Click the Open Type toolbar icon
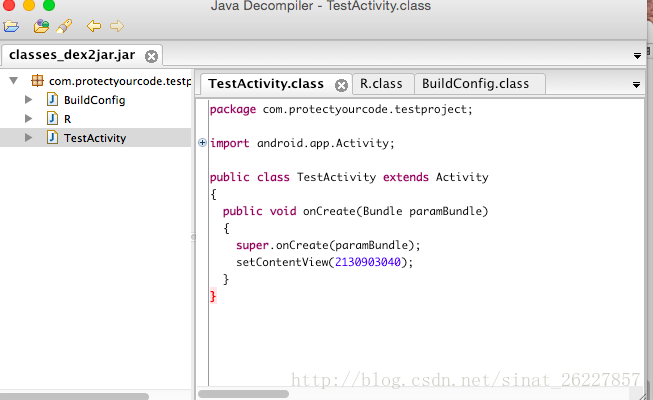The height and width of the screenshot is (400, 653). pos(41,26)
